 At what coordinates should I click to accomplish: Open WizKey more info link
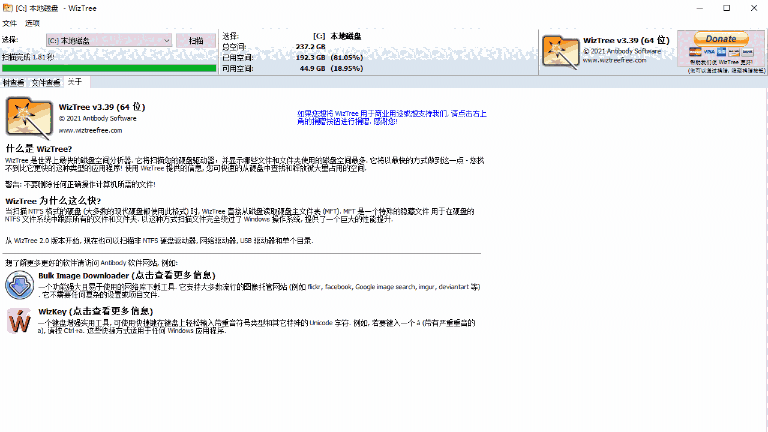pos(96,312)
